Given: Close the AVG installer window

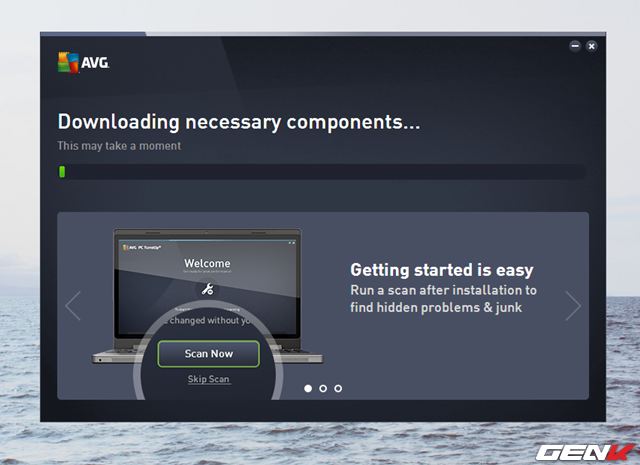Looking at the screenshot, I should coord(591,46).
